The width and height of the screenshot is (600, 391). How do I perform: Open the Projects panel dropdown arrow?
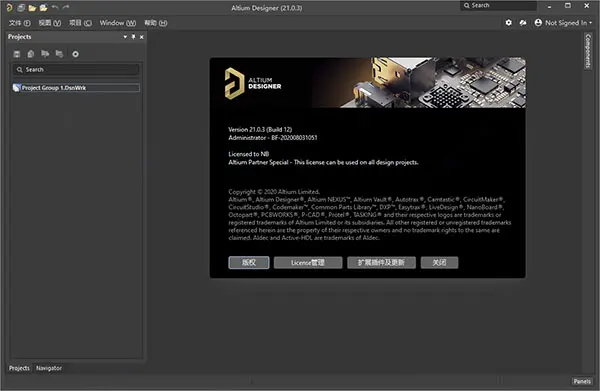[x=125, y=37]
